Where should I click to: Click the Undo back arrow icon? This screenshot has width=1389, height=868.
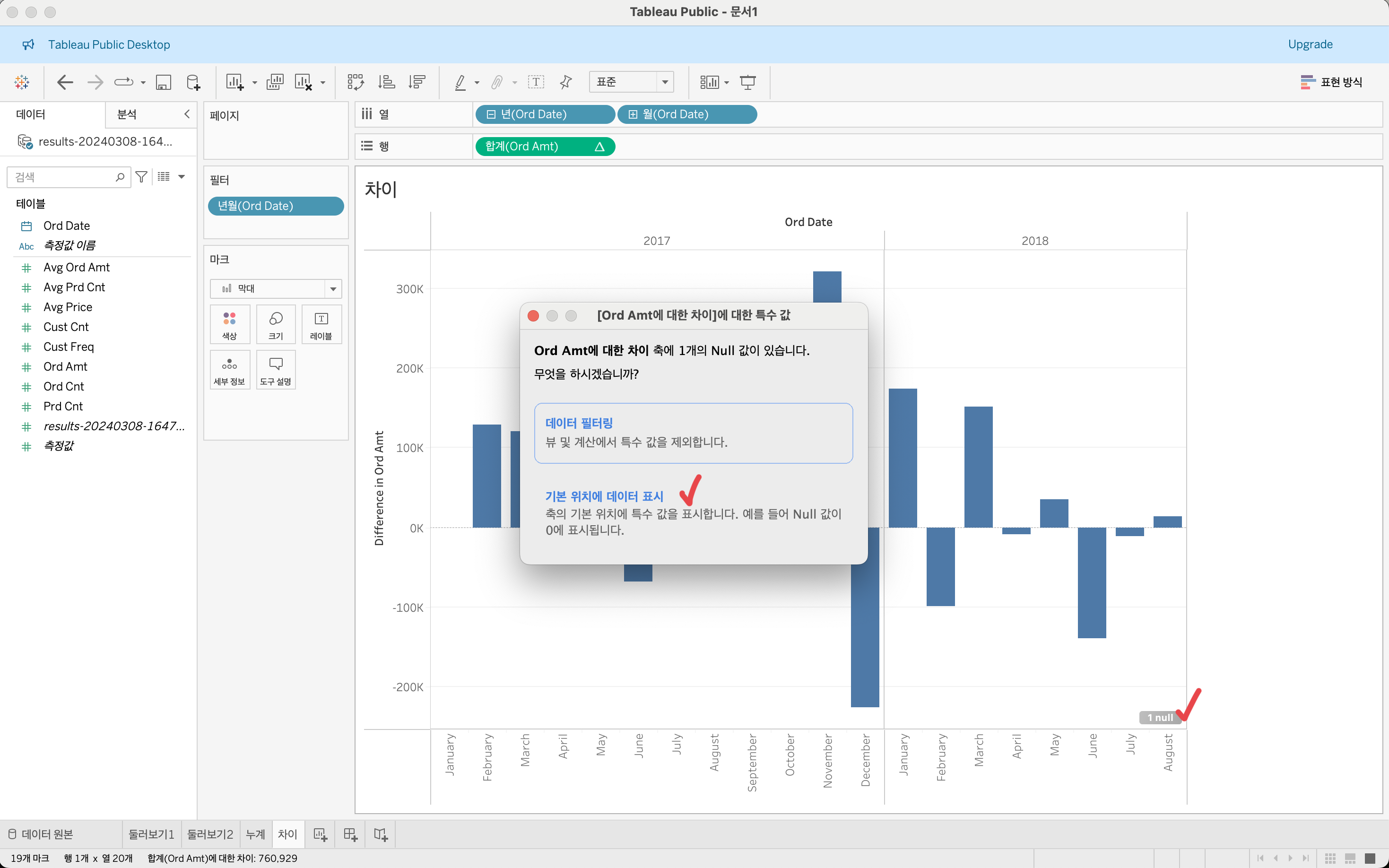pos(65,82)
